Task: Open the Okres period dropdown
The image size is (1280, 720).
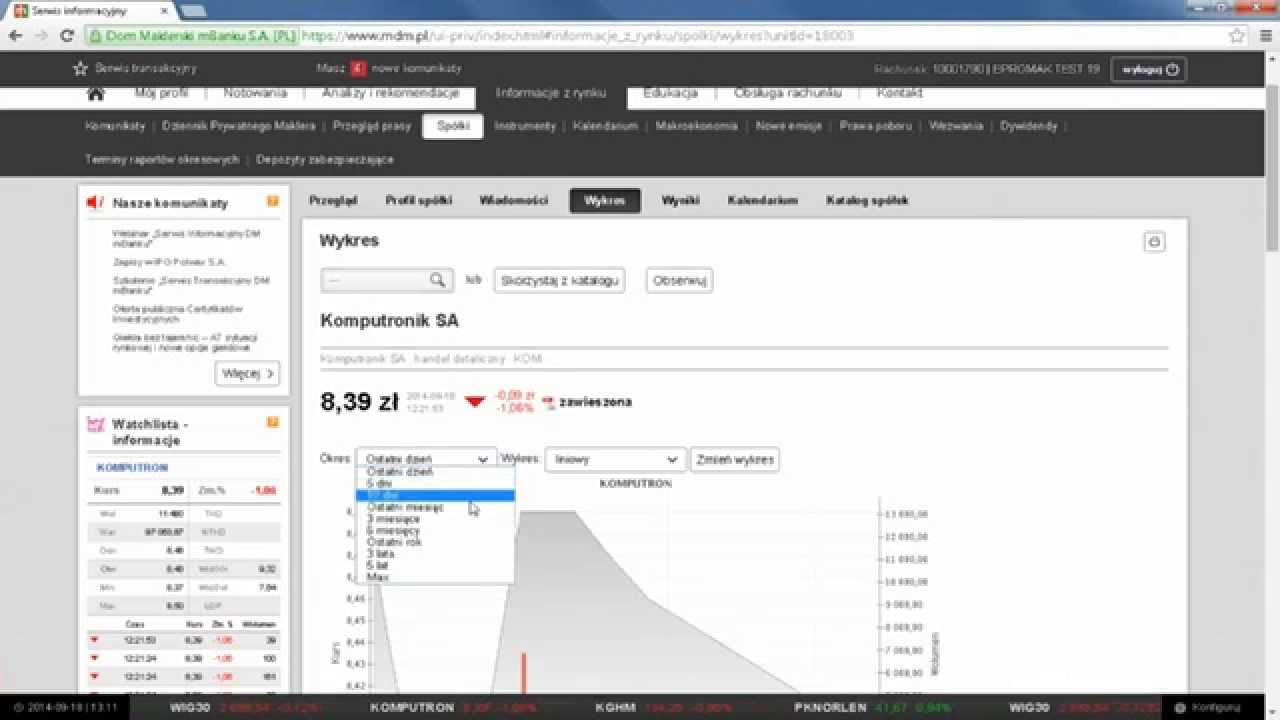Action: 426,459
